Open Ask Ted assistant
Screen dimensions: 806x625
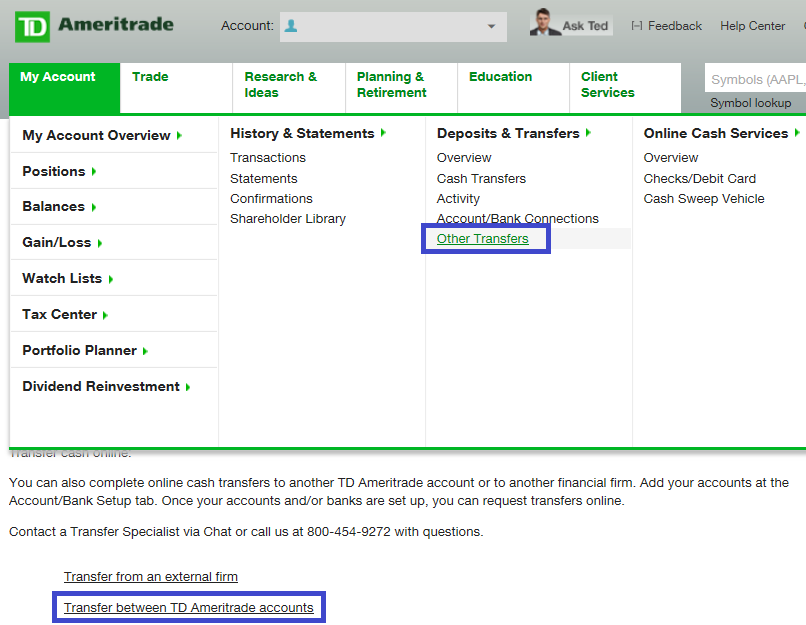tap(571, 24)
